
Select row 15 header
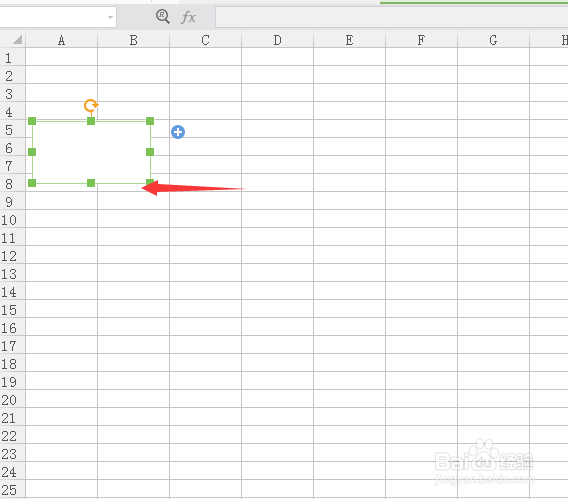click(x=12, y=309)
